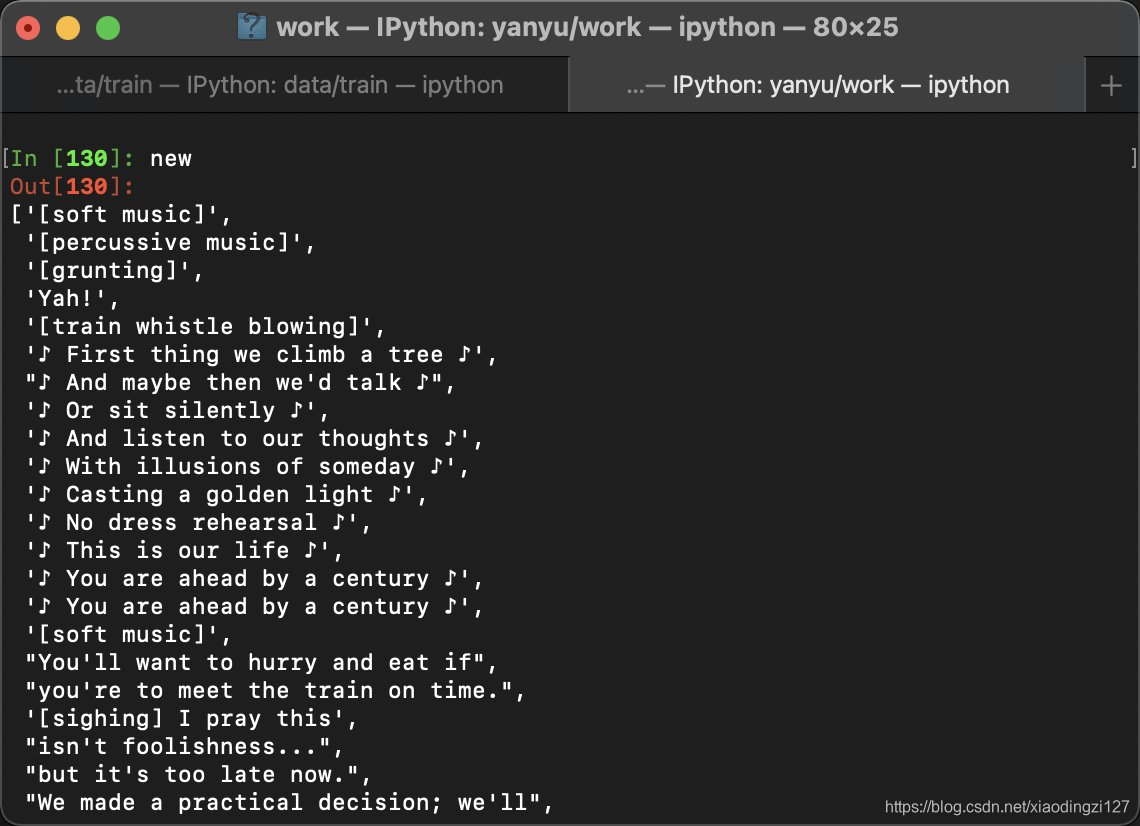Viewport: 1140px width, 826px height.
Task: Open a new terminal tab with plus
Action: [1111, 86]
